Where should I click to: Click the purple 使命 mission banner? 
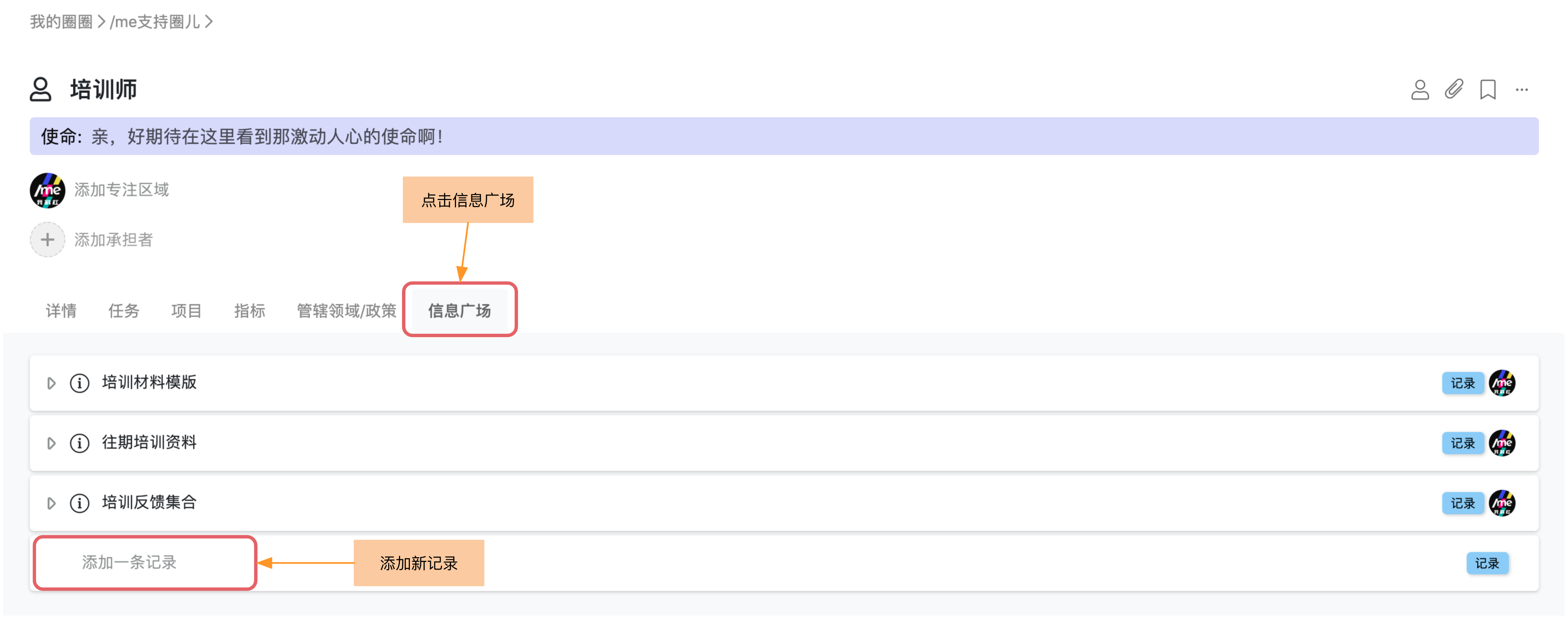[x=784, y=136]
